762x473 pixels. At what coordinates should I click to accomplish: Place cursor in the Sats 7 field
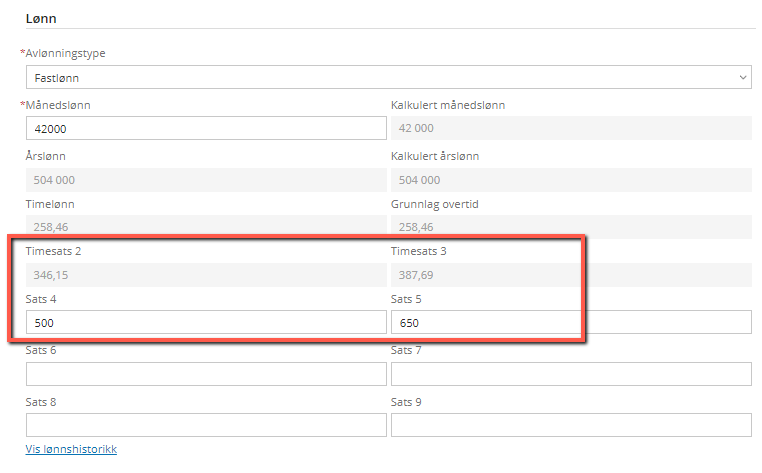tap(570, 374)
